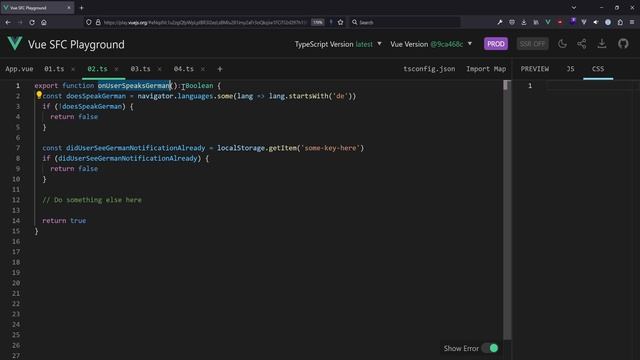Screen dimensions: 640x360
Task: Open the list all tabs chevron
Action: 574,8
